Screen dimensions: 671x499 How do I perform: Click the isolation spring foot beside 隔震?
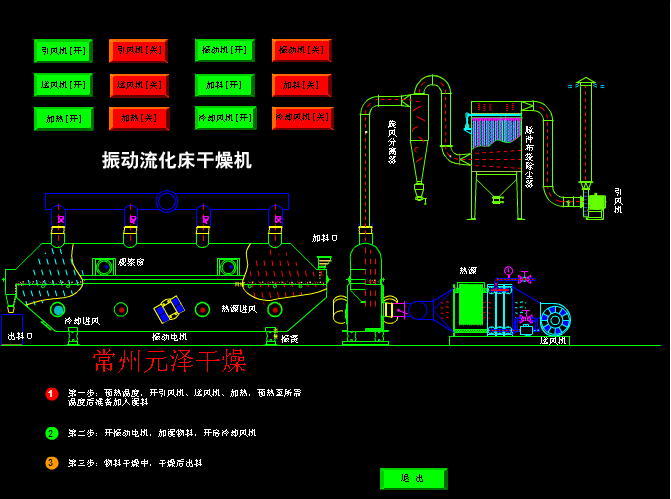click(x=271, y=336)
